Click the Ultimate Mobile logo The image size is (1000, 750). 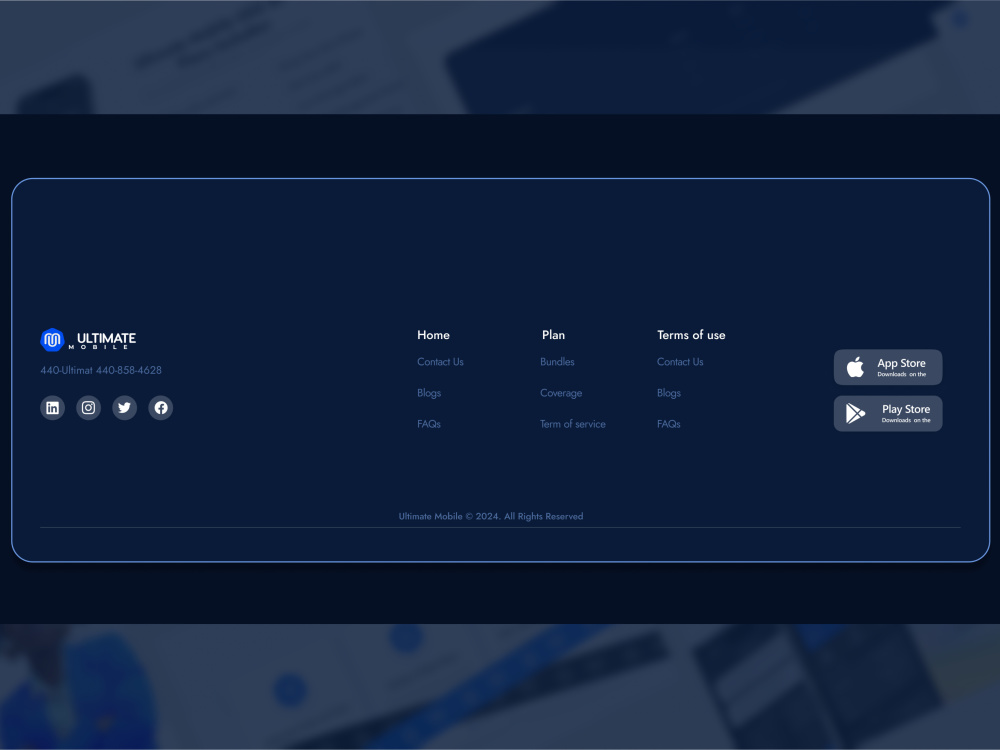point(88,339)
